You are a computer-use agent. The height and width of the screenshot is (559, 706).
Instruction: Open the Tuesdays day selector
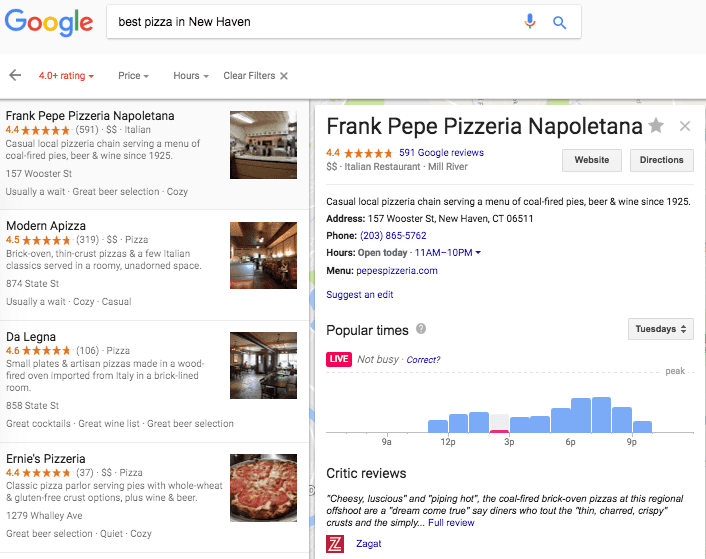tap(661, 329)
